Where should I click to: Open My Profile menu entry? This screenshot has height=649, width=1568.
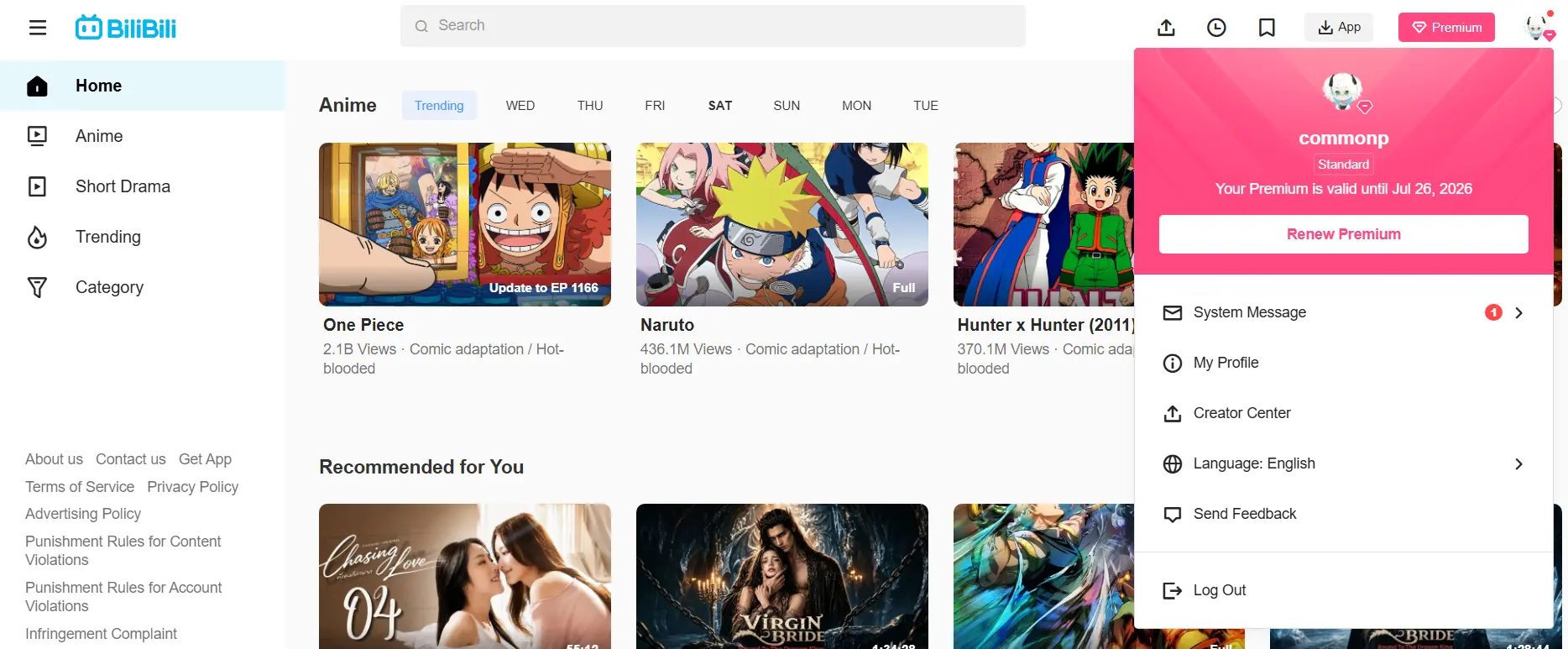coord(1344,363)
